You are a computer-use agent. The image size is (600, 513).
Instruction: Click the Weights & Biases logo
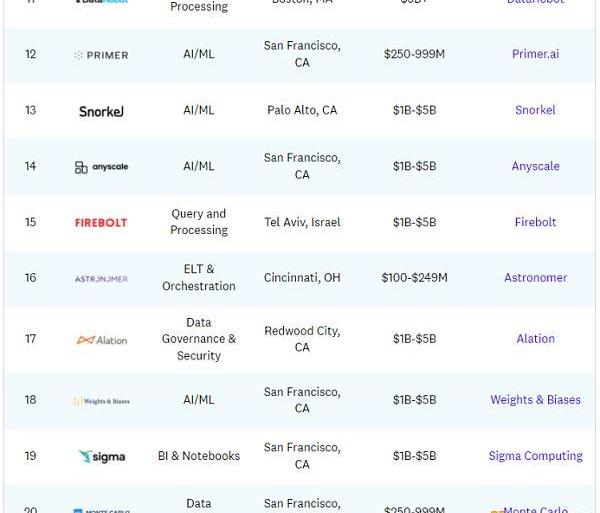(x=101, y=401)
